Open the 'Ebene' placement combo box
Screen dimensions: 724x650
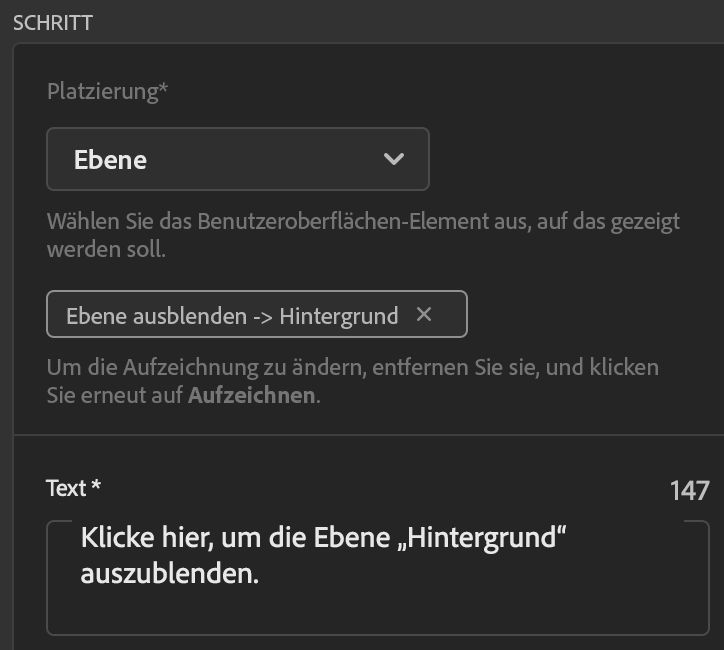coord(238,159)
